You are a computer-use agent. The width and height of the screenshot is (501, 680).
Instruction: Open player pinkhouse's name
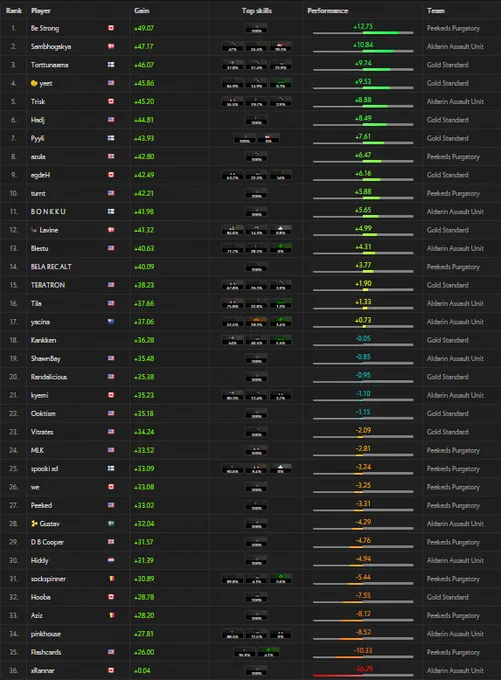click(x=46, y=634)
